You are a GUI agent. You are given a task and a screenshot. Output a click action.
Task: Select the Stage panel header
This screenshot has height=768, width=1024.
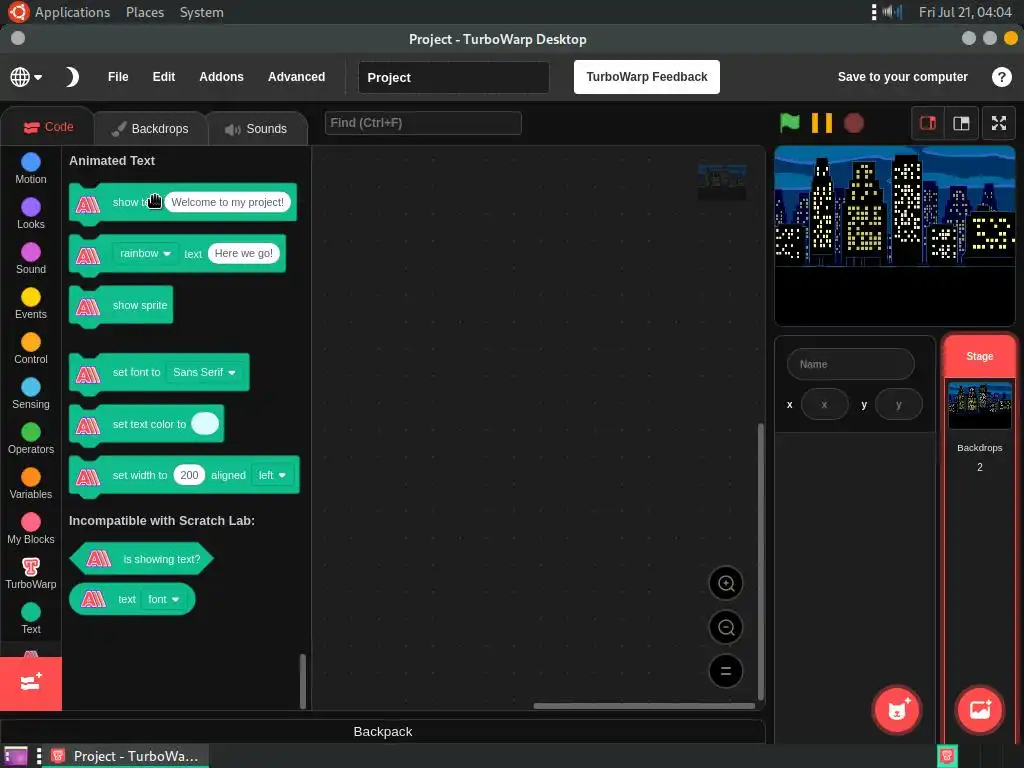980,357
